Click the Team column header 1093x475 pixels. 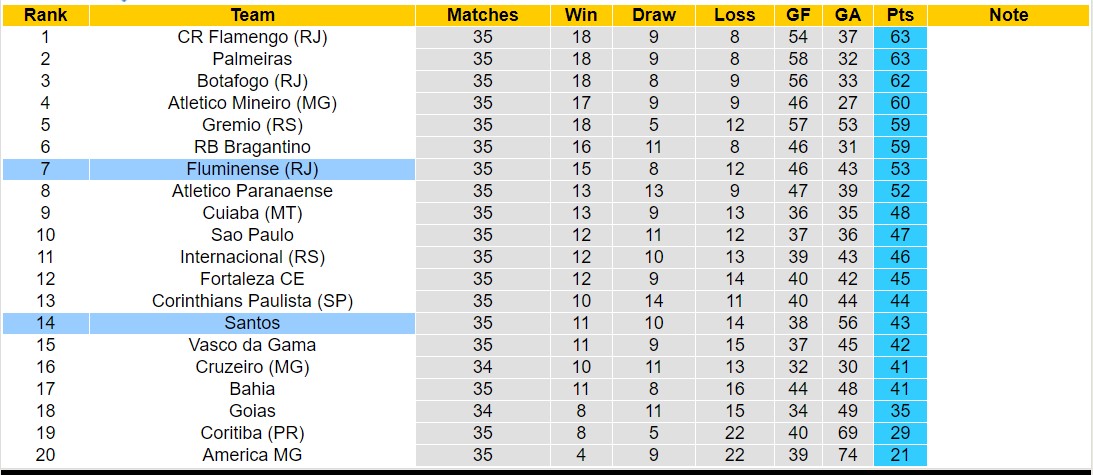pos(252,15)
